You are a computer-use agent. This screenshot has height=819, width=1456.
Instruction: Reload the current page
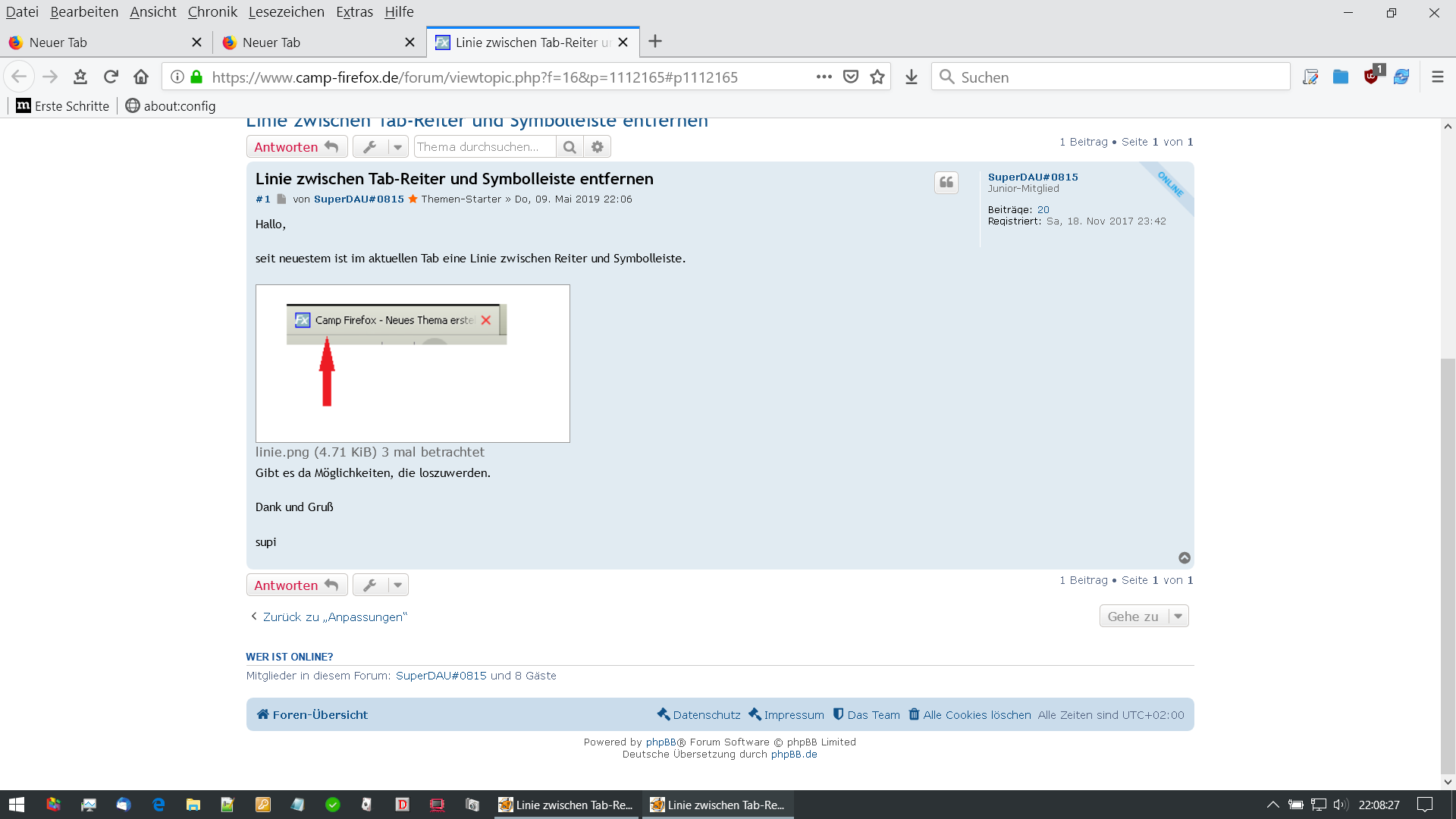[111, 77]
